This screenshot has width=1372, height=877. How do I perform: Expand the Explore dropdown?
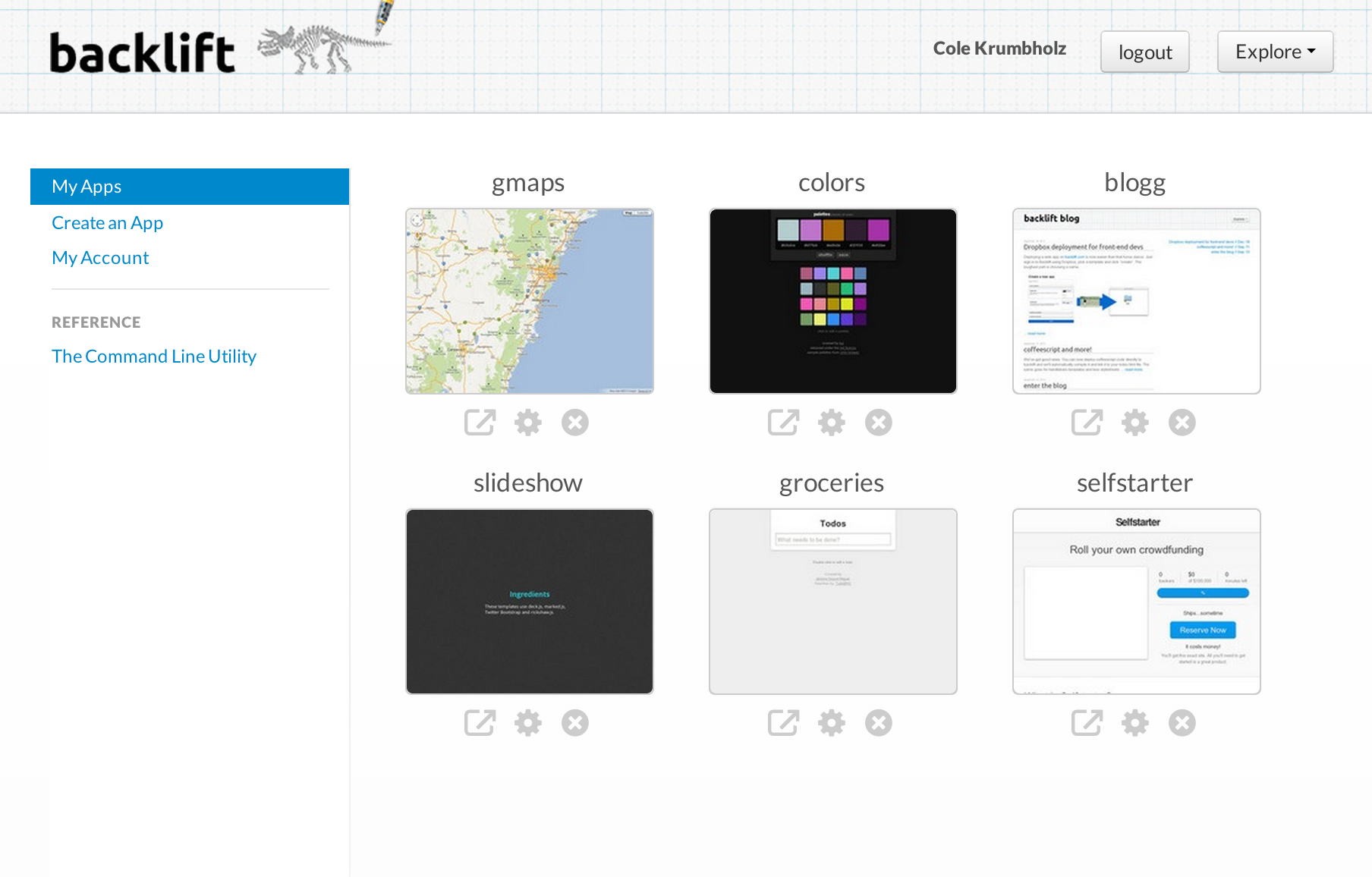point(1275,52)
